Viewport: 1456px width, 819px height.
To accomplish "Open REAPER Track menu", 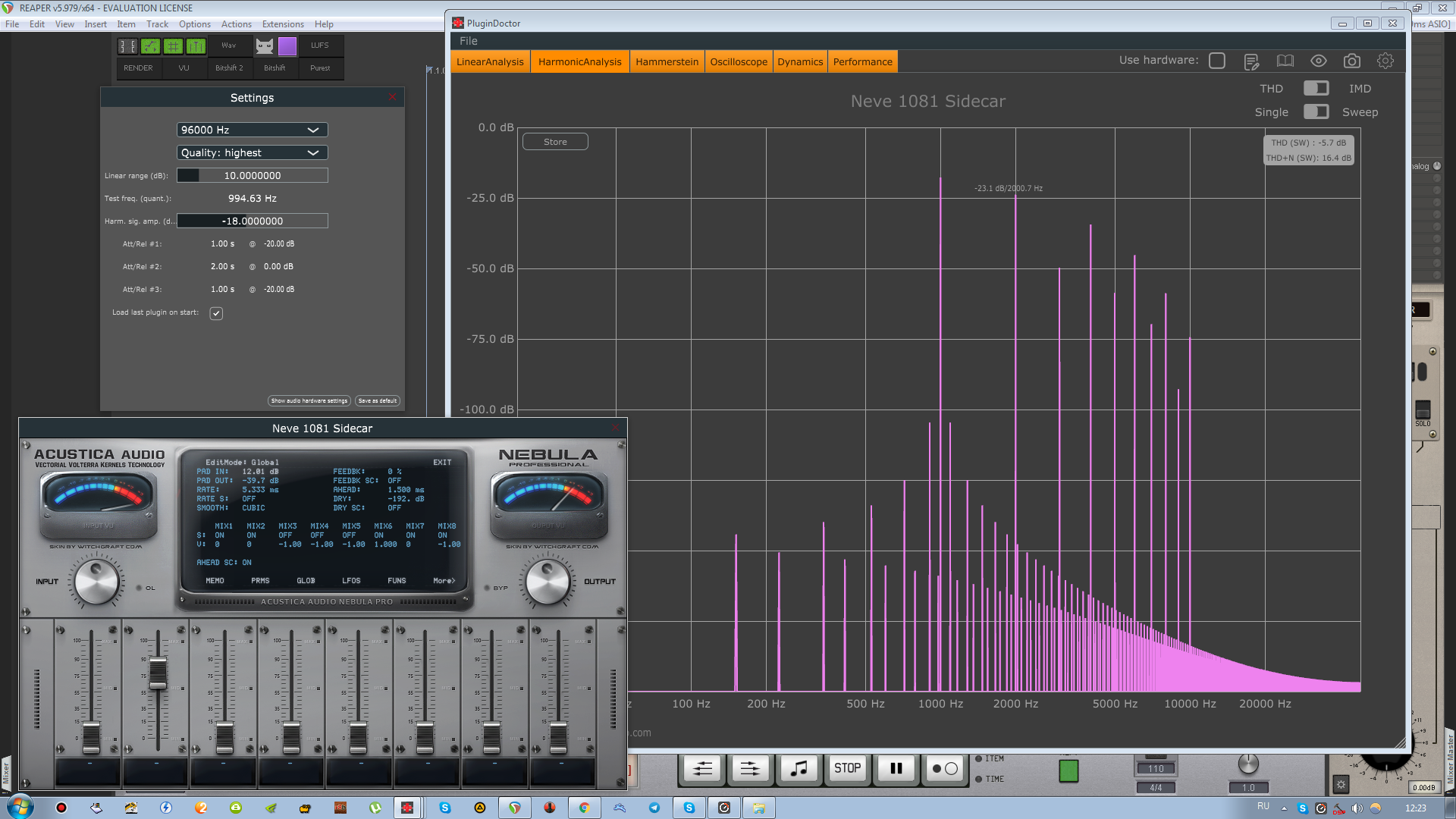I will pos(157,24).
